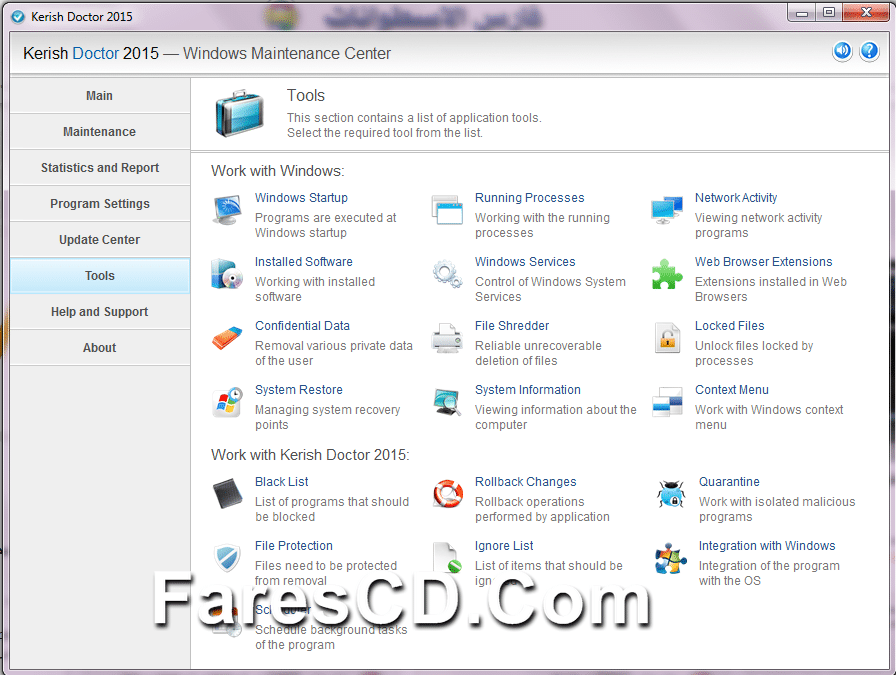The height and width of the screenshot is (675, 896).
Task: Click the "Work with Windows:" section heading
Action: (x=278, y=171)
